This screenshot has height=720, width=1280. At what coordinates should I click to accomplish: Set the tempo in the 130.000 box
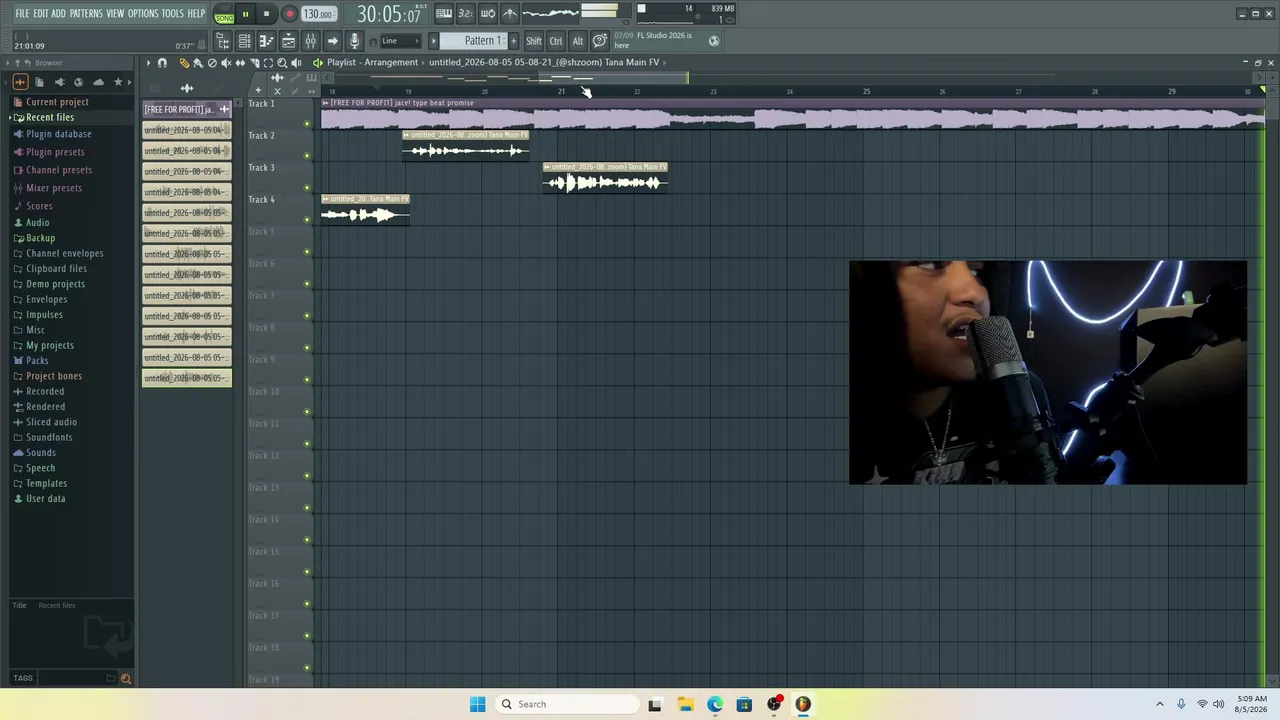click(x=319, y=14)
